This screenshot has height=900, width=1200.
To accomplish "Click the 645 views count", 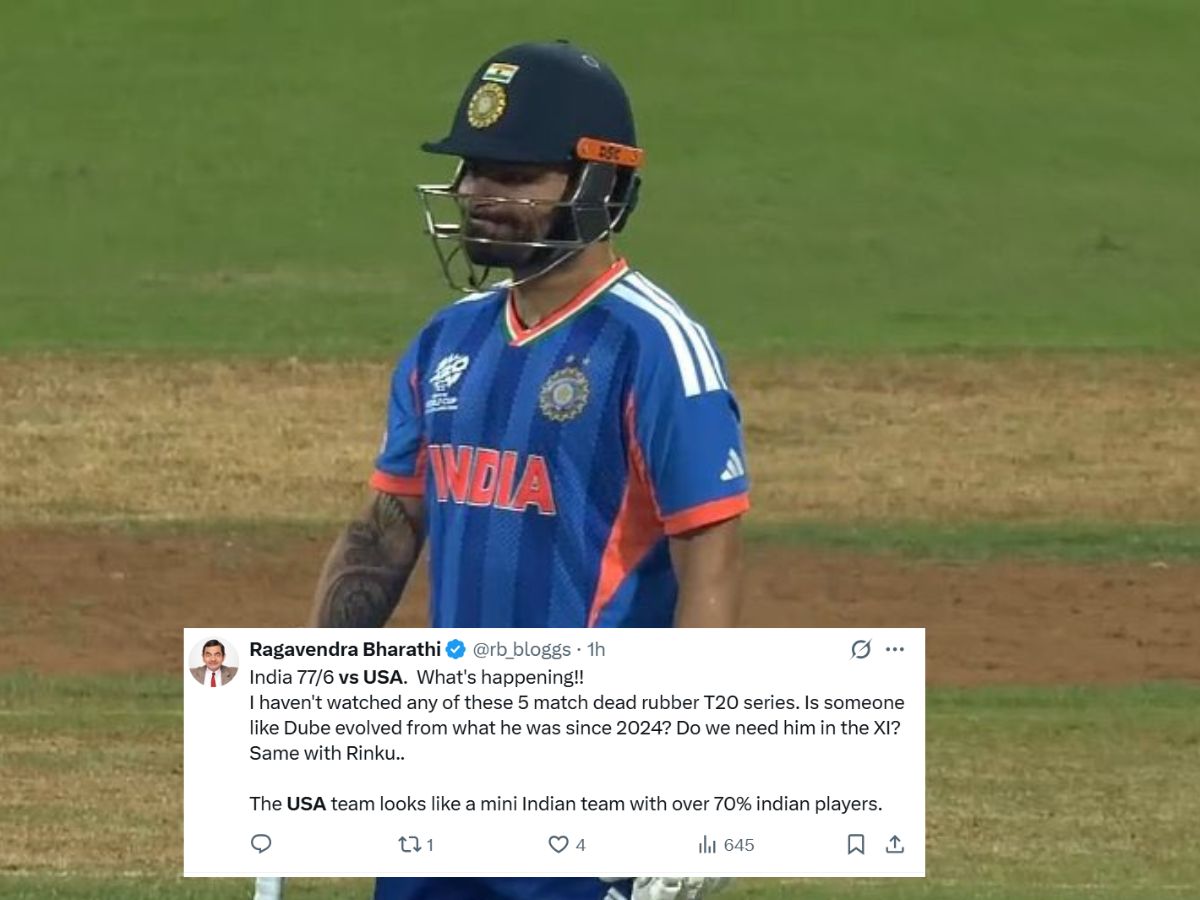I will [x=738, y=845].
